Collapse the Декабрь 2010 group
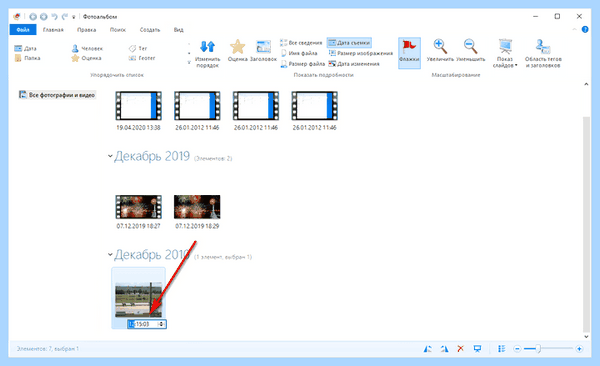The height and width of the screenshot is (366, 600). (x=110, y=254)
